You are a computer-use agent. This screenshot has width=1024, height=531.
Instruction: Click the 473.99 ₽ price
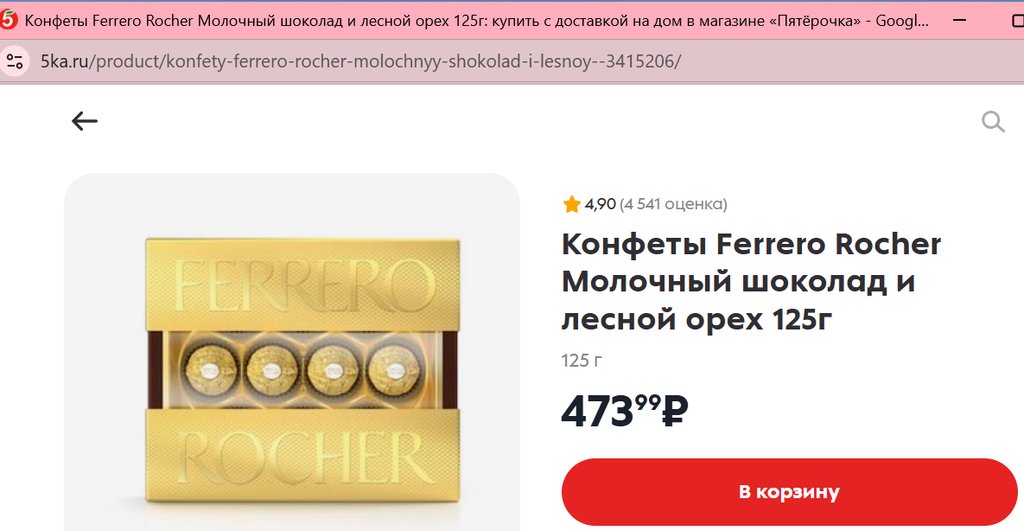coord(625,411)
